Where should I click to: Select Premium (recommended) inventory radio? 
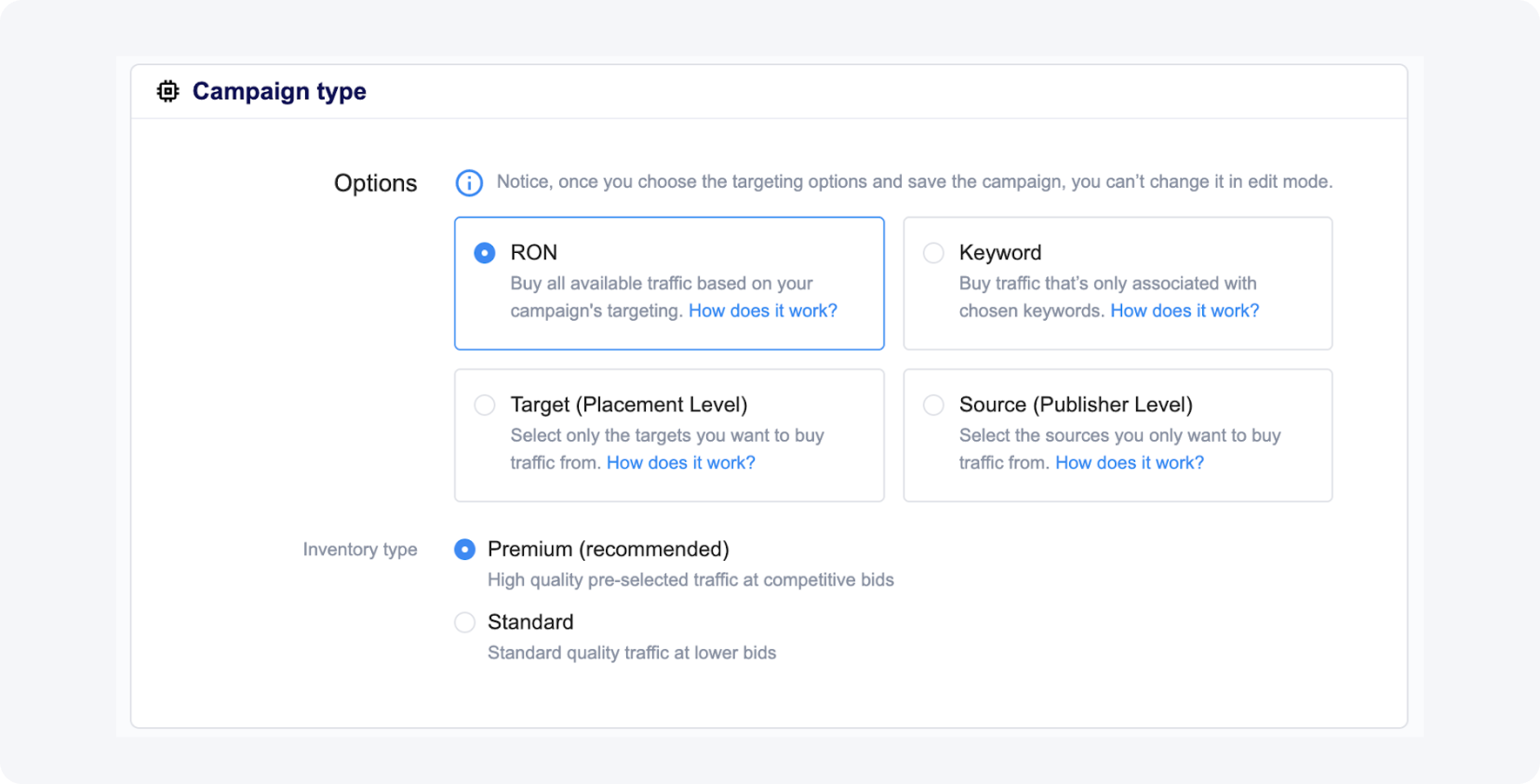pos(464,550)
